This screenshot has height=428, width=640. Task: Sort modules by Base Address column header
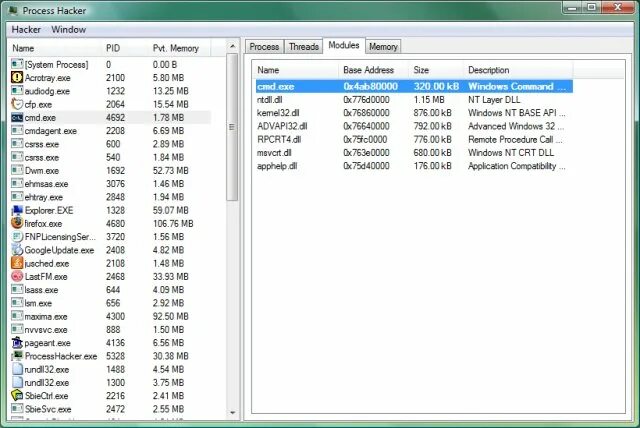[373, 70]
